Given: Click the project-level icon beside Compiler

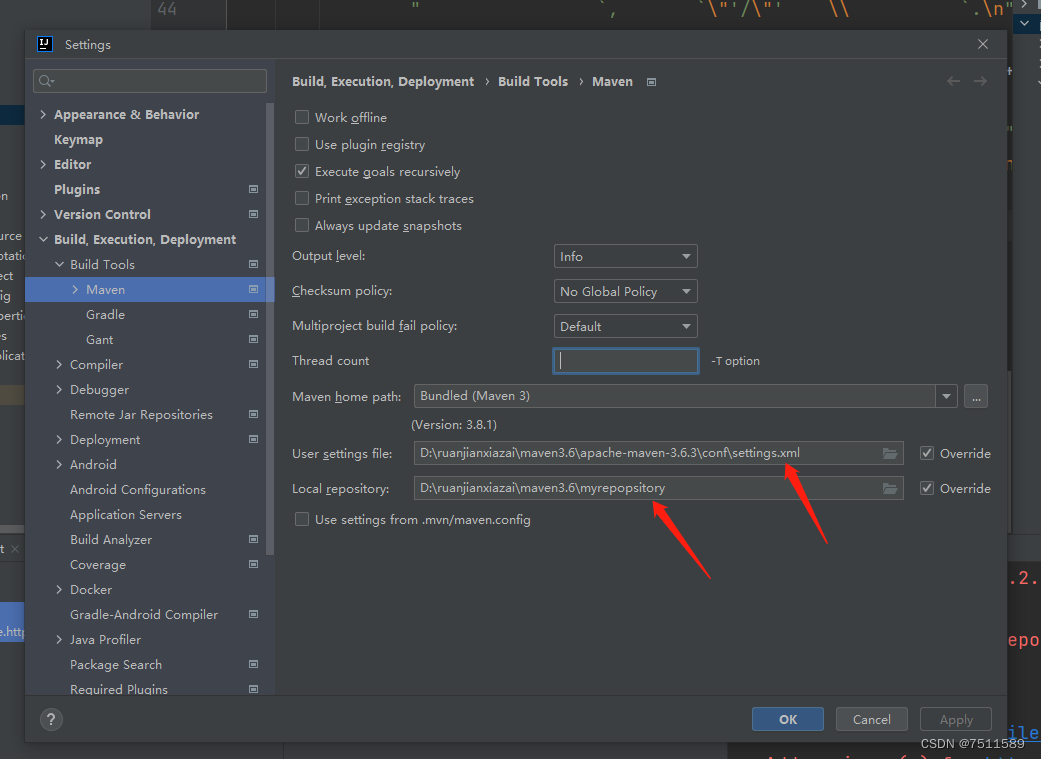Looking at the screenshot, I should [x=253, y=365].
